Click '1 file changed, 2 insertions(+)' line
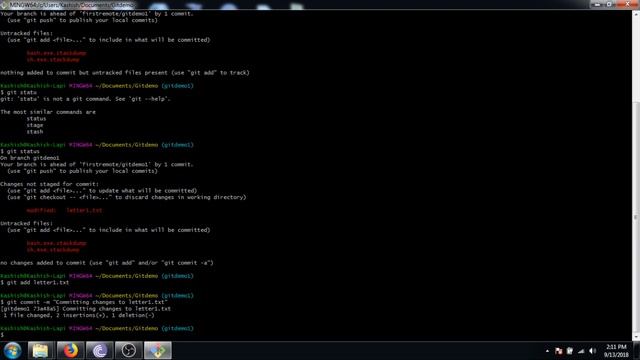The height and width of the screenshot is (360, 640). click(78, 315)
